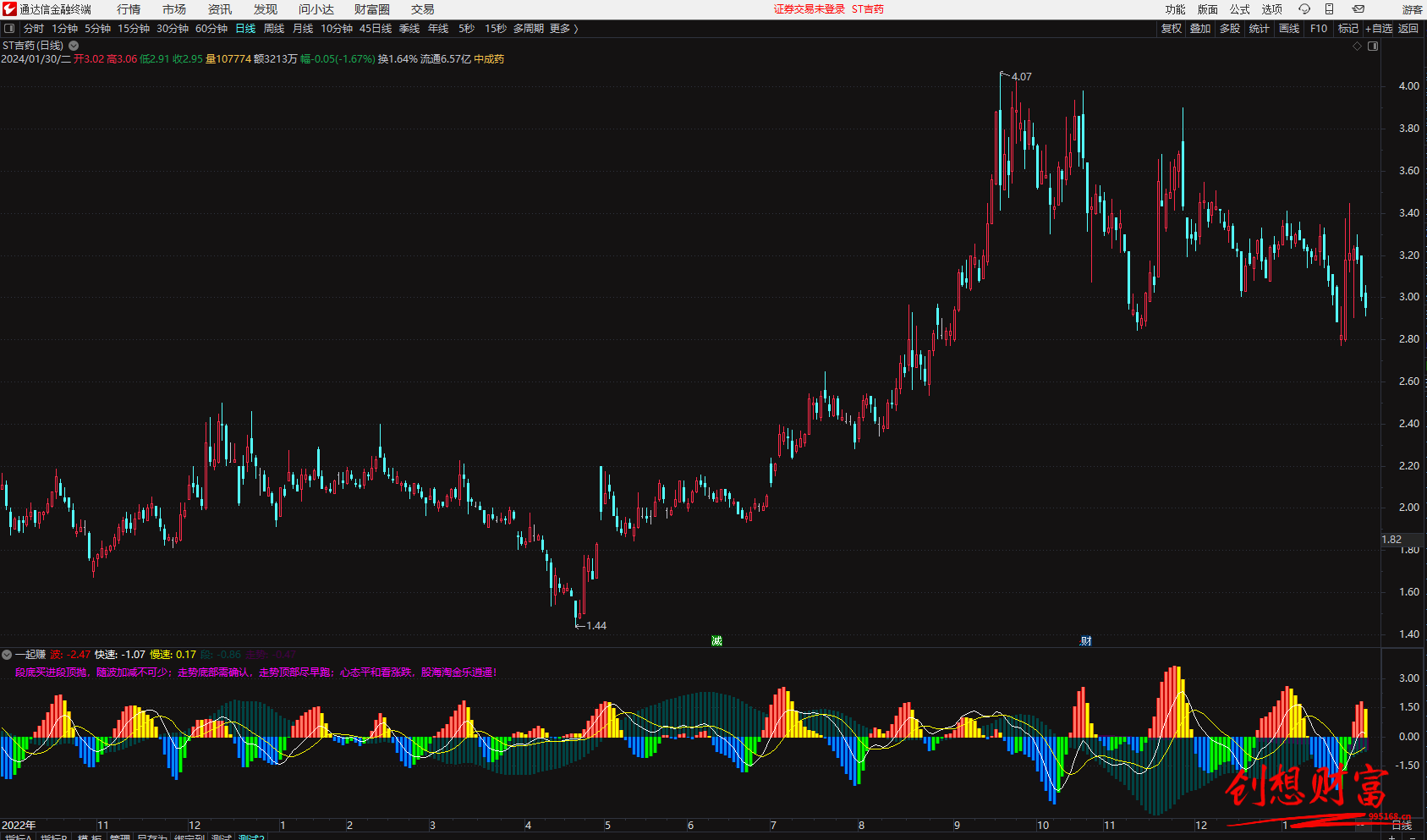Select the 测试 bottom tab

(221, 836)
